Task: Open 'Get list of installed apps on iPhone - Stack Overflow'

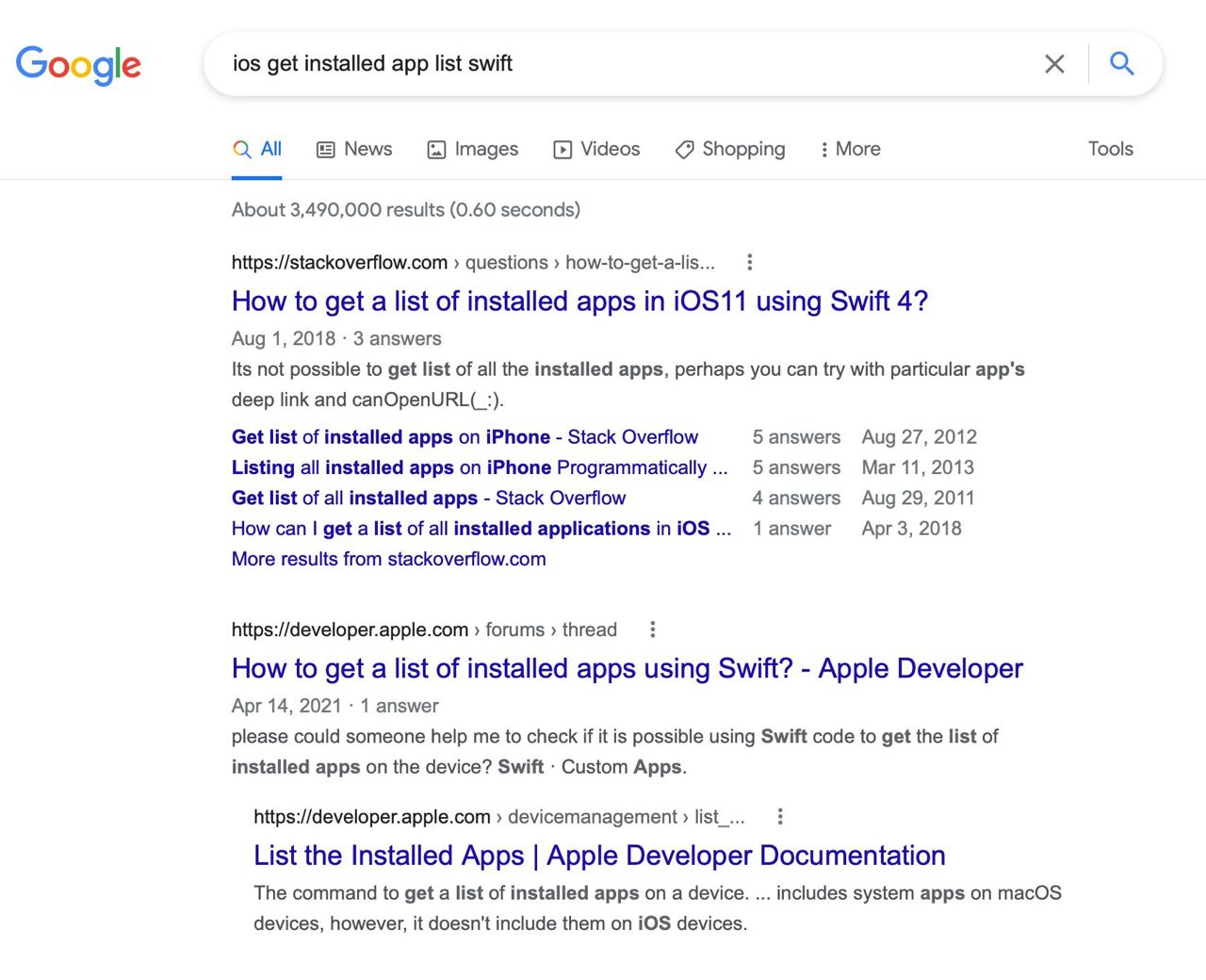Action: (464, 437)
